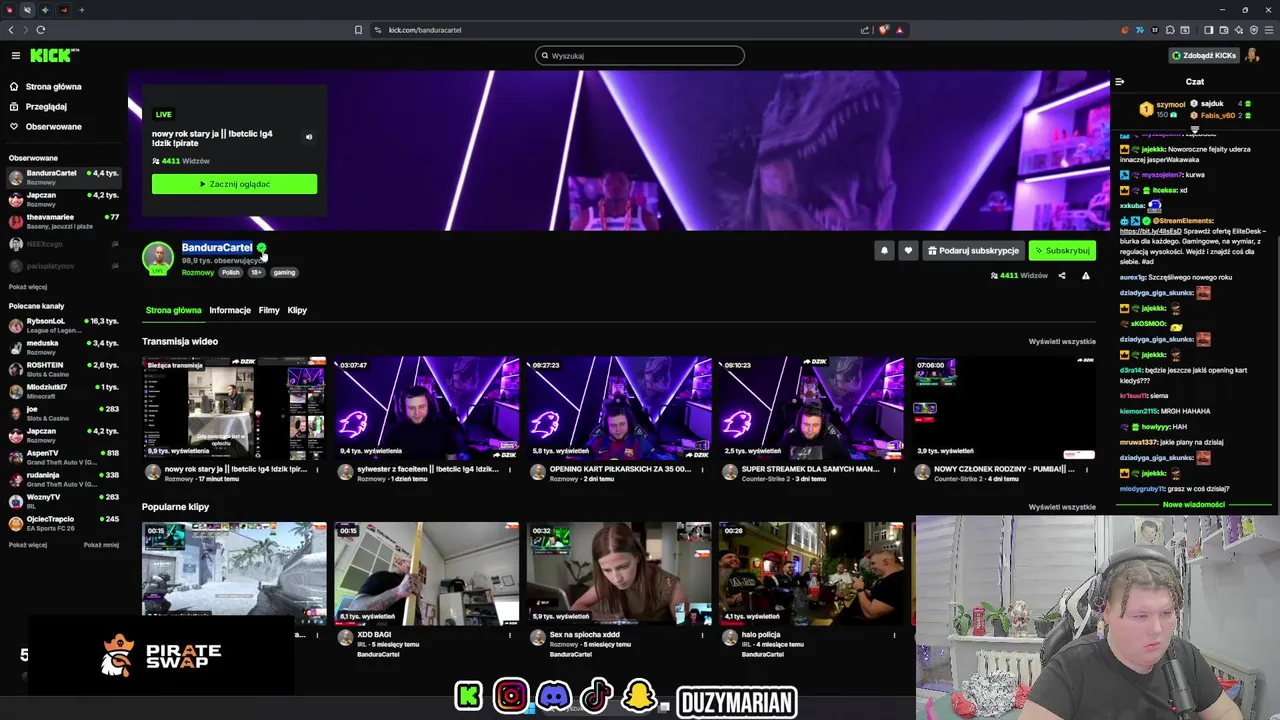Go back with the browser back arrow

point(11,30)
